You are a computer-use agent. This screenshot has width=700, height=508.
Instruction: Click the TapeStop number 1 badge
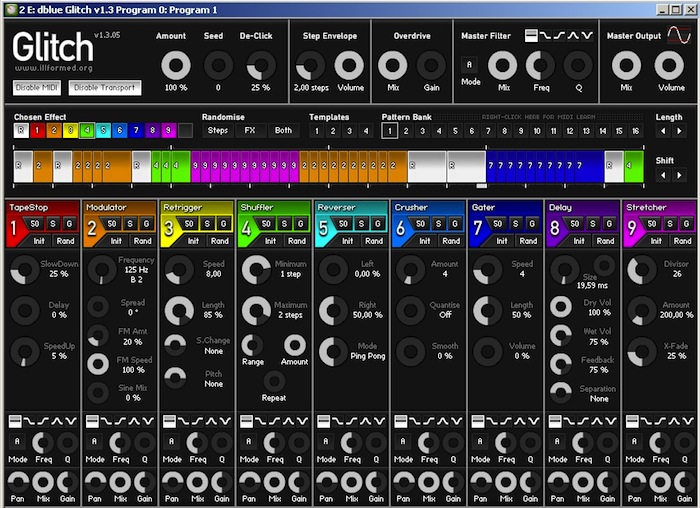(x=14, y=229)
